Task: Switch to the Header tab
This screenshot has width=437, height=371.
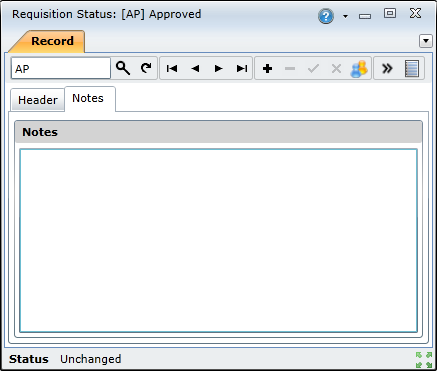Action: tap(38, 100)
